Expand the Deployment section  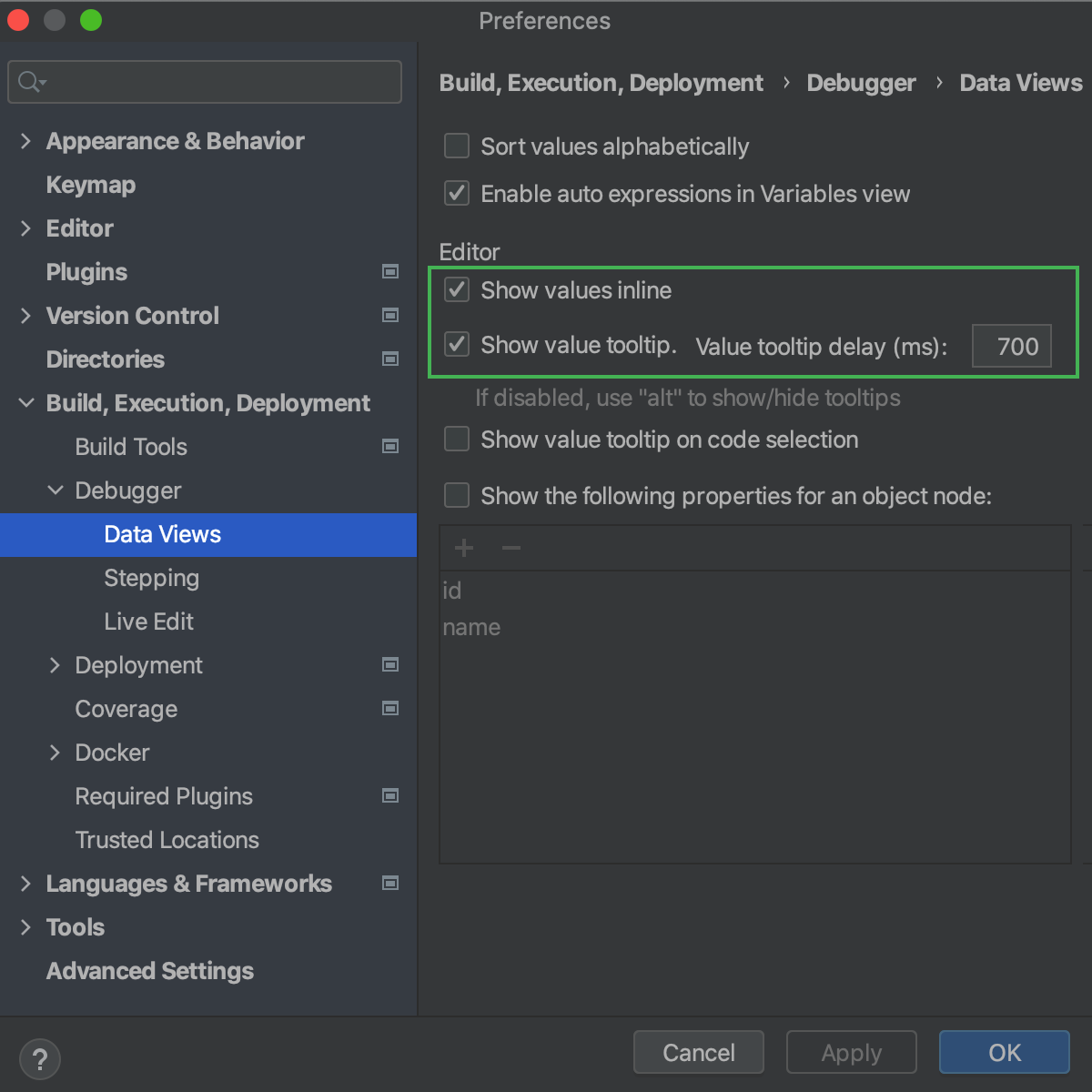[55, 664]
